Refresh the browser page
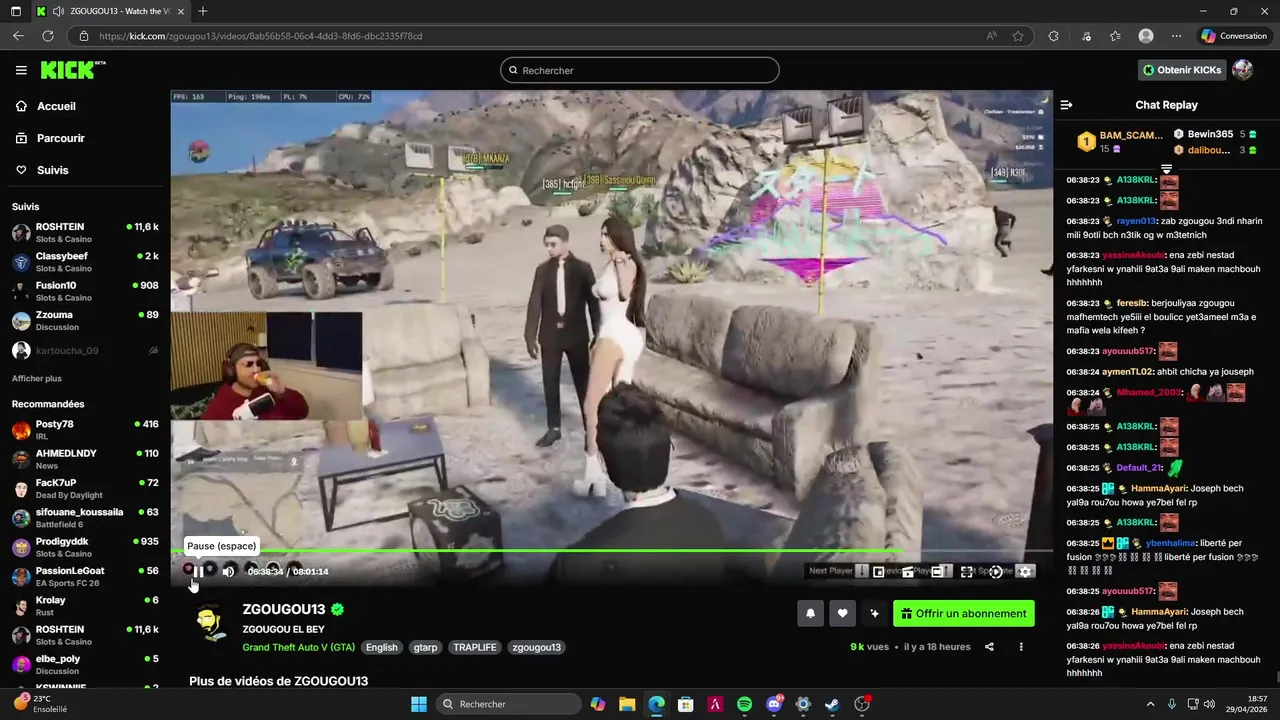Screen dimensions: 1280x720 (x=47, y=36)
